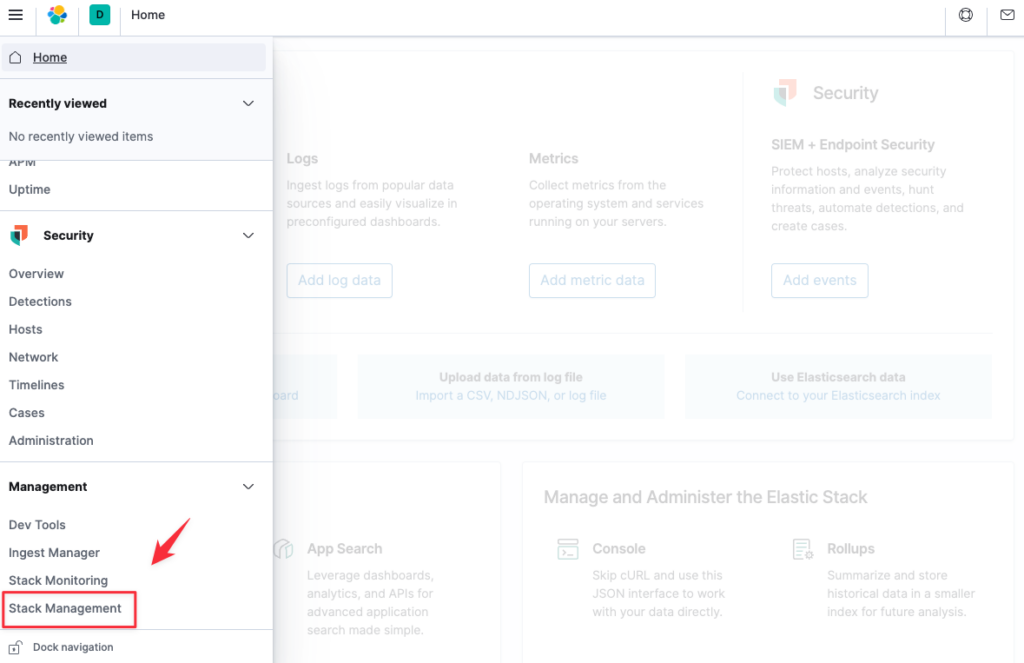
Task: Open Uptime from the sidebar
Action: click(29, 189)
